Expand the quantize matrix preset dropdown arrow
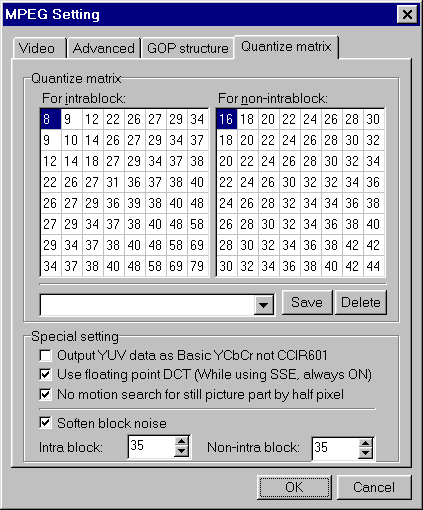The width and height of the screenshot is (423, 510). click(263, 304)
